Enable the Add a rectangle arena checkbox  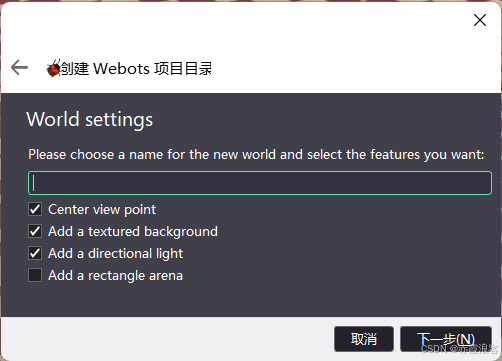35,275
